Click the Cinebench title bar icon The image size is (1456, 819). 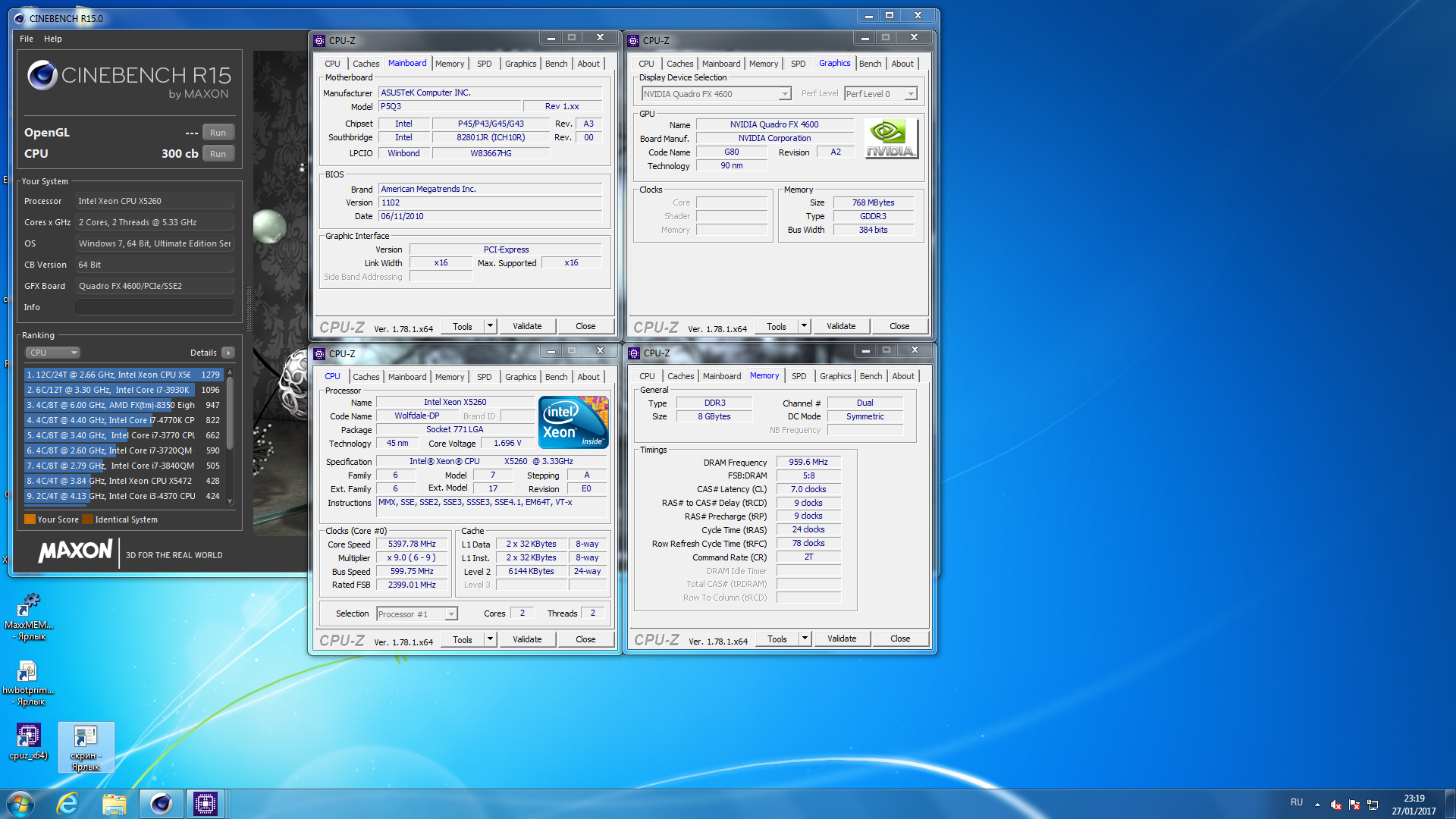point(20,18)
